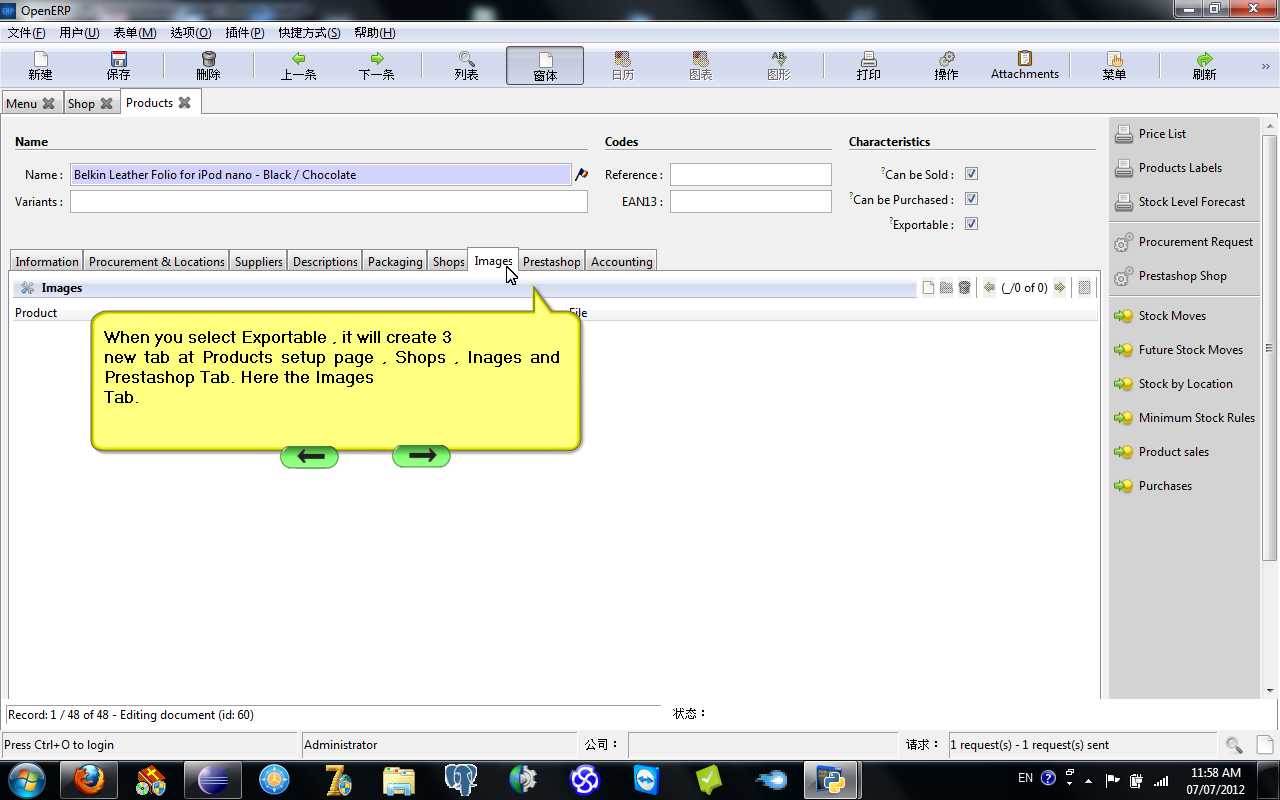Select the 窗体 form view button
The height and width of the screenshot is (800, 1280).
(x=545, y=66)
